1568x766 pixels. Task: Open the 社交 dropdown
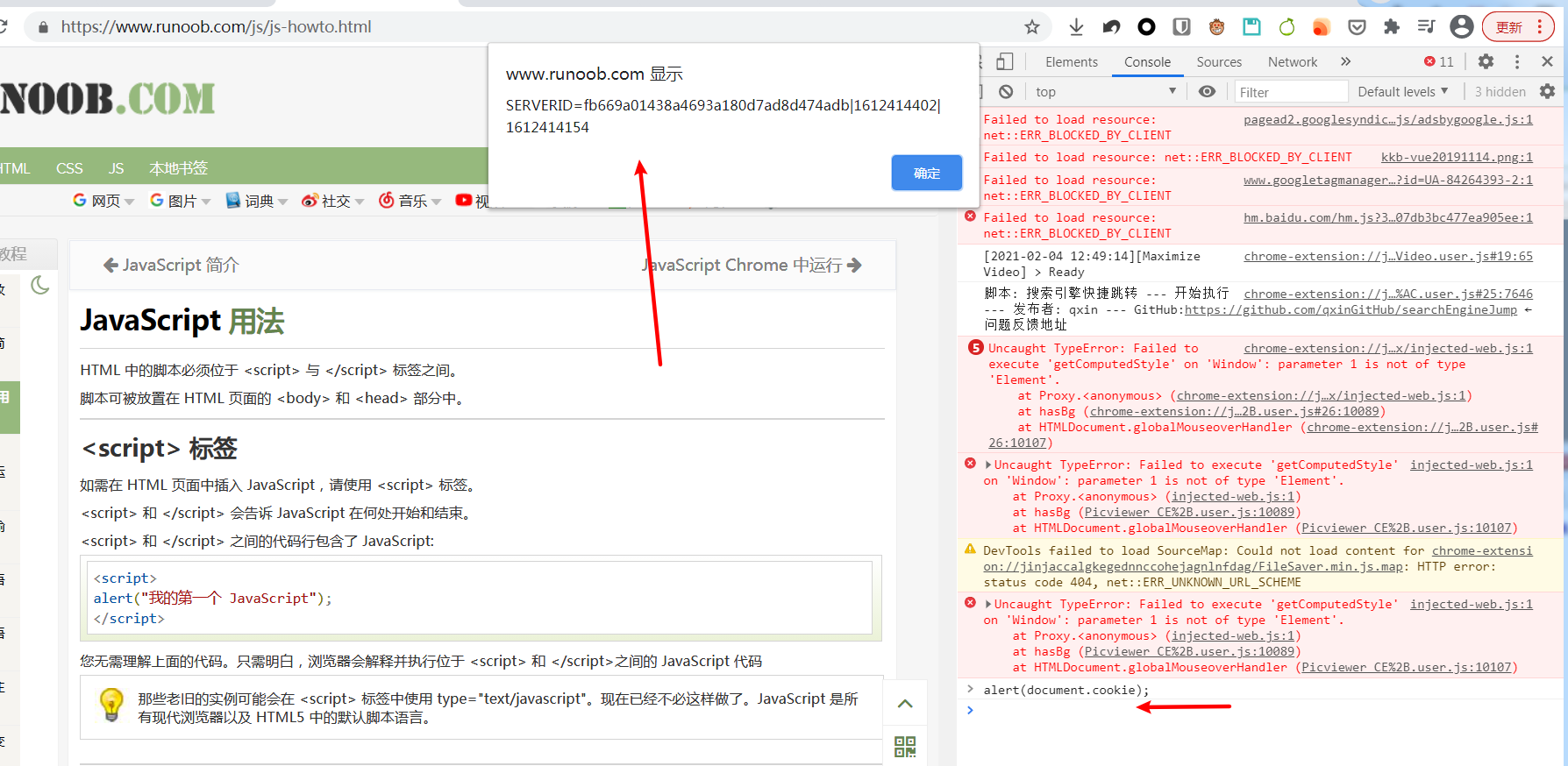pos(333,201)
